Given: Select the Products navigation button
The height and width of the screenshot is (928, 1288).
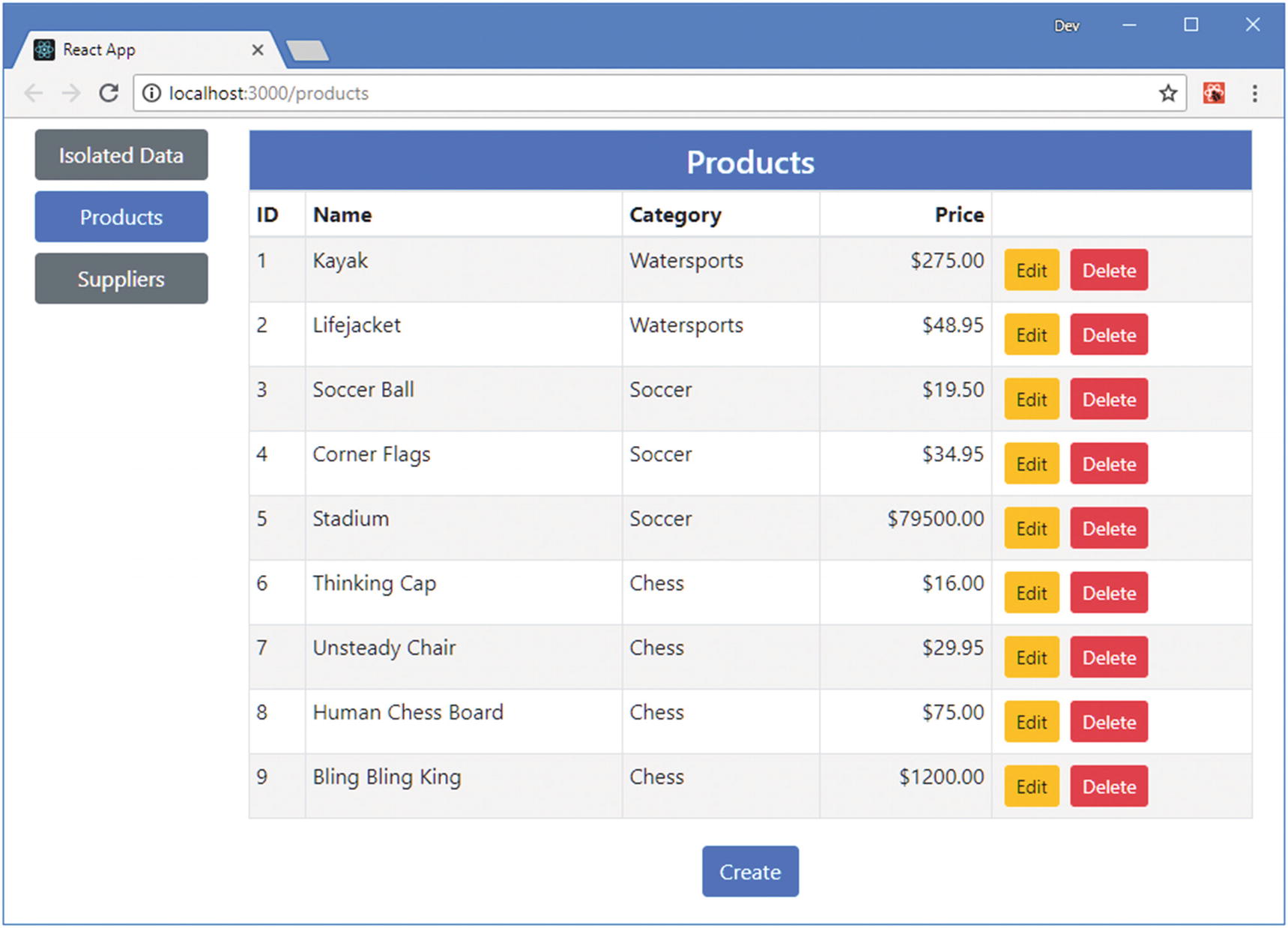Looking at the screenshot, I should 121,217.
